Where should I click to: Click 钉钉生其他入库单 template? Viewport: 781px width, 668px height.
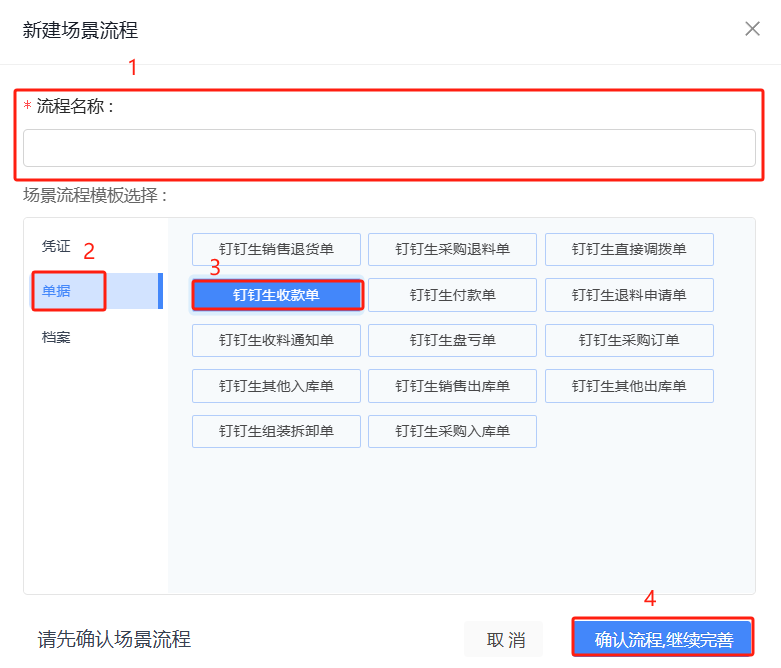[276, 386]
